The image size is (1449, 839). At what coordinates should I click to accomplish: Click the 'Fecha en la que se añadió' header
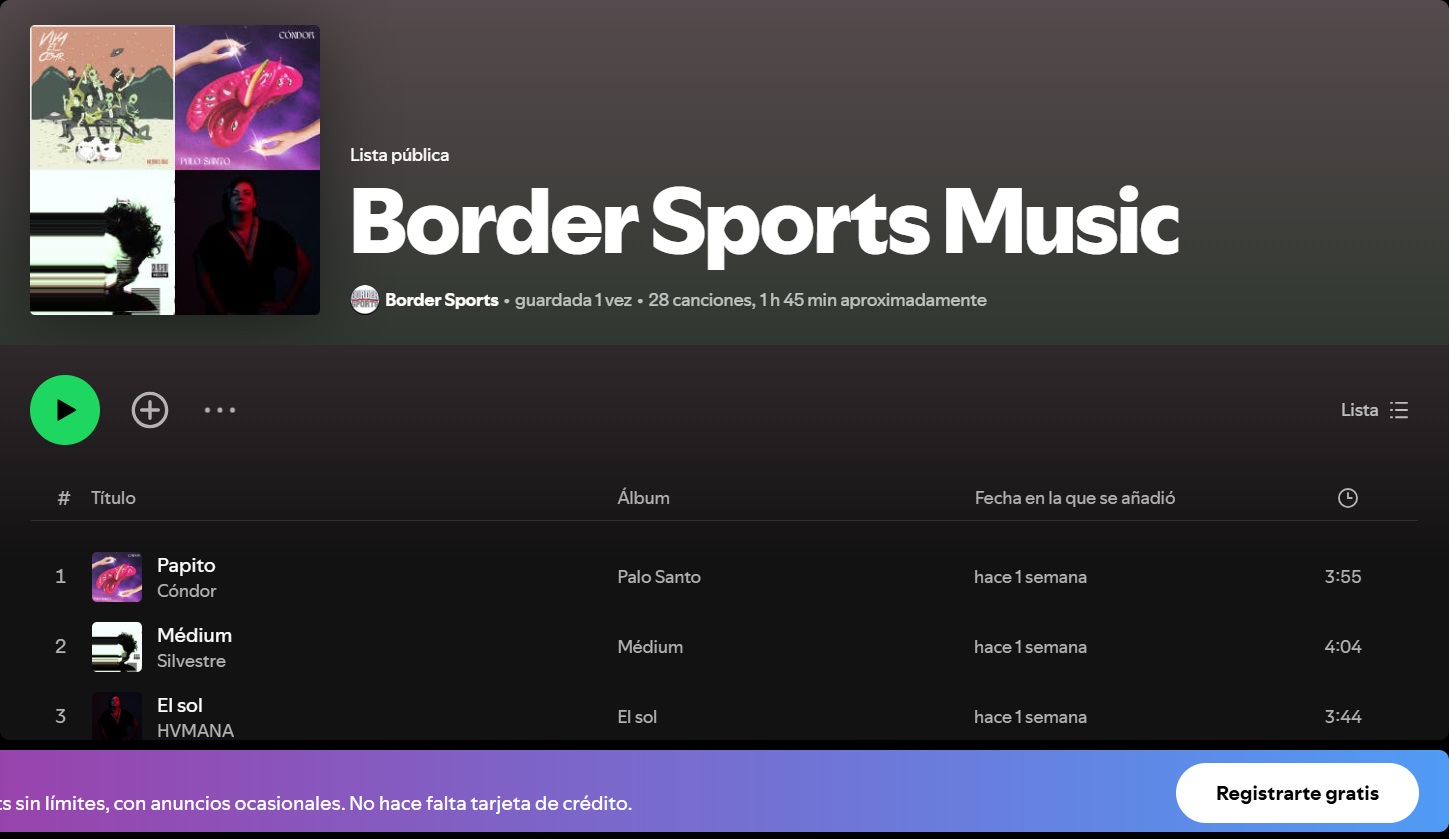click(1075, 498)
